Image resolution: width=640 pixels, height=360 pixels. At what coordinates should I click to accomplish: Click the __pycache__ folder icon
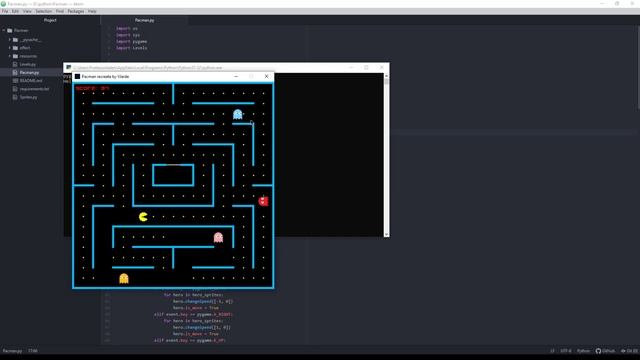tap(16, 40)
